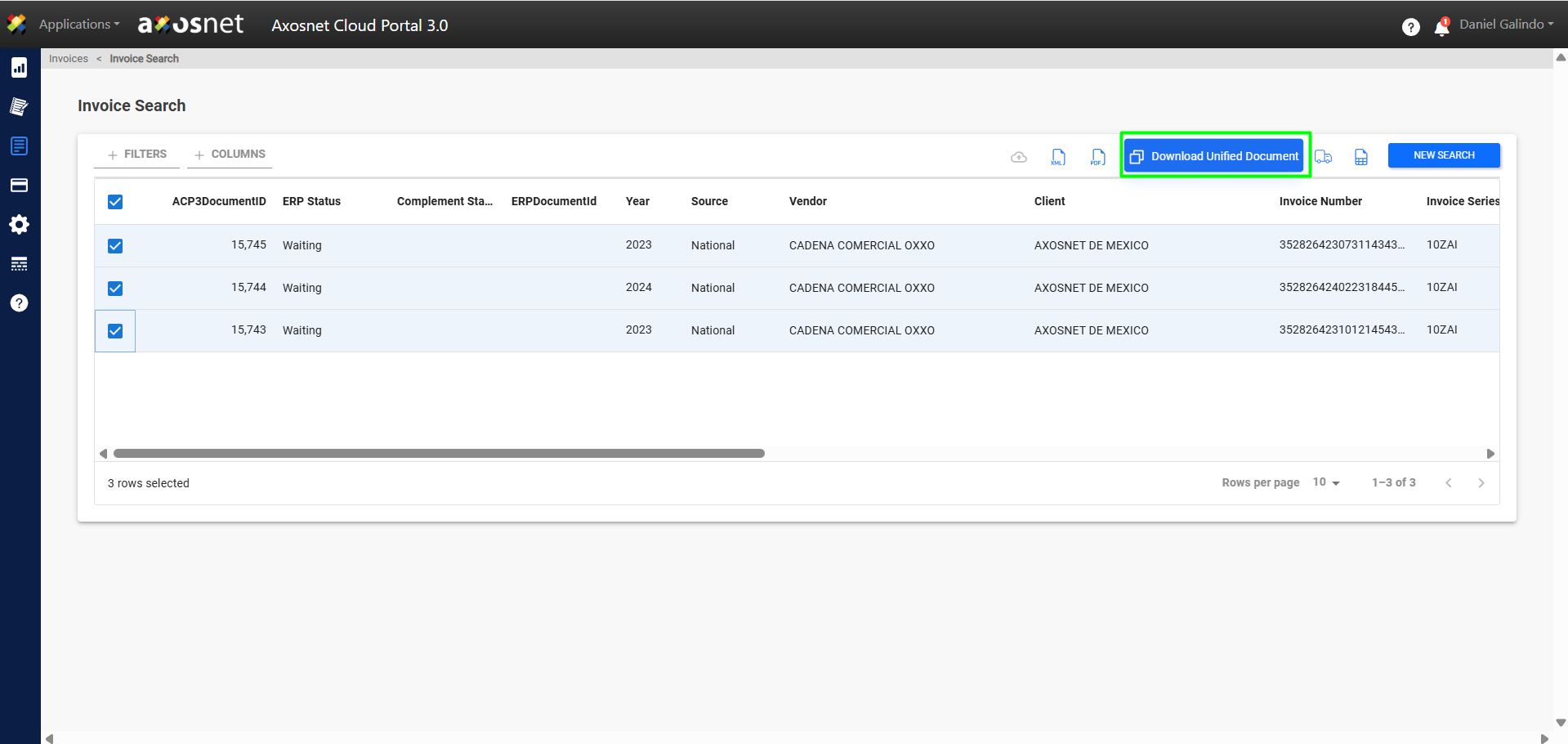Click National source in row 15,745
This screenshot has height=744, width=1568.
tap(713, 245)
